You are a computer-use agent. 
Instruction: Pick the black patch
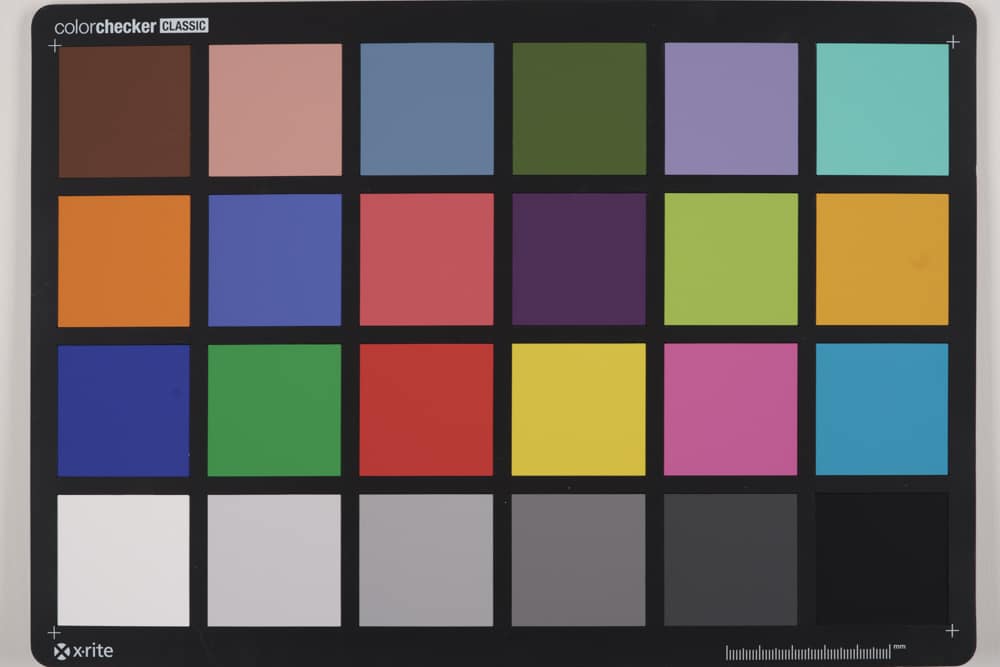882,559
